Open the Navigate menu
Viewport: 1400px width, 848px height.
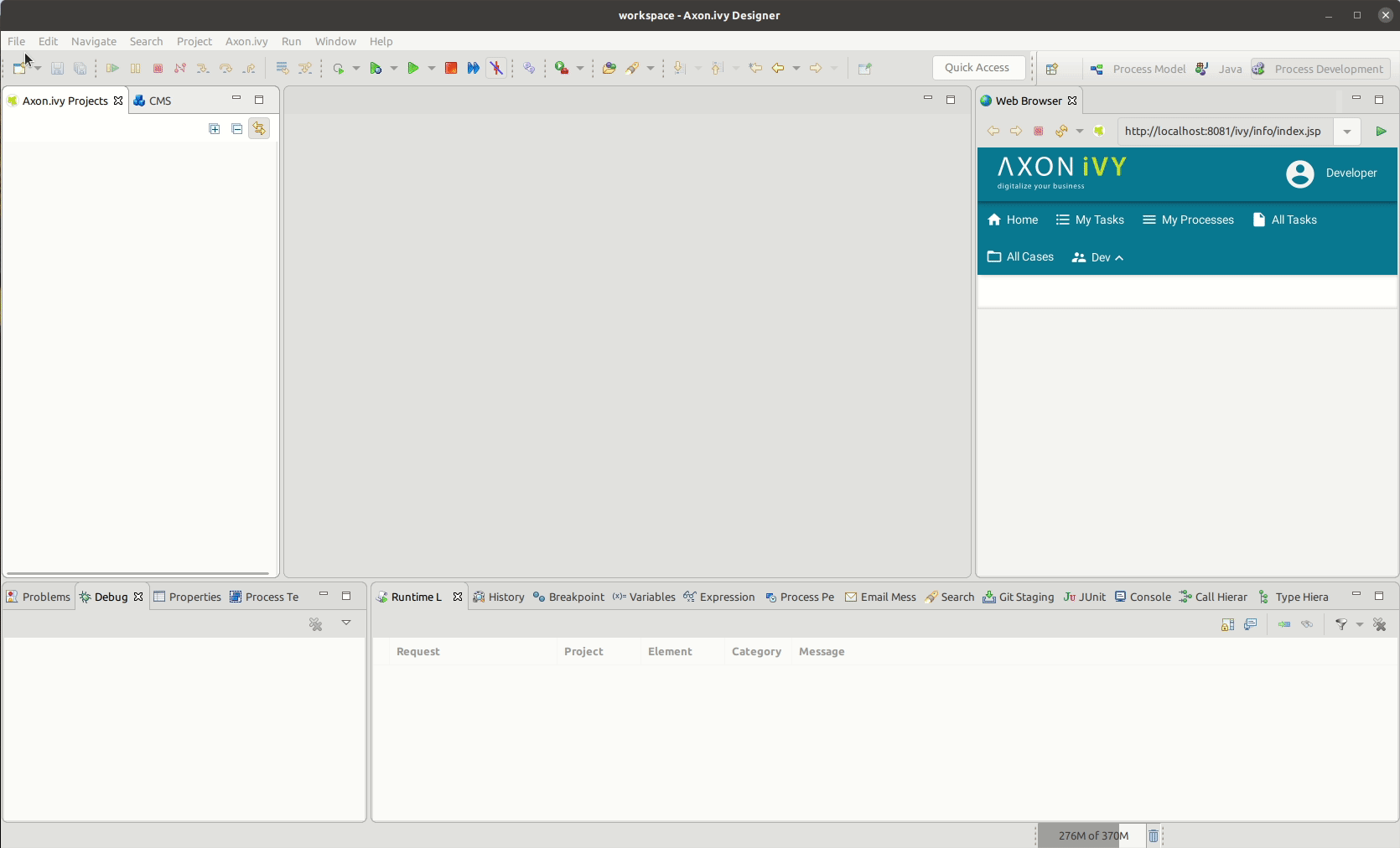tap(93, 41)
